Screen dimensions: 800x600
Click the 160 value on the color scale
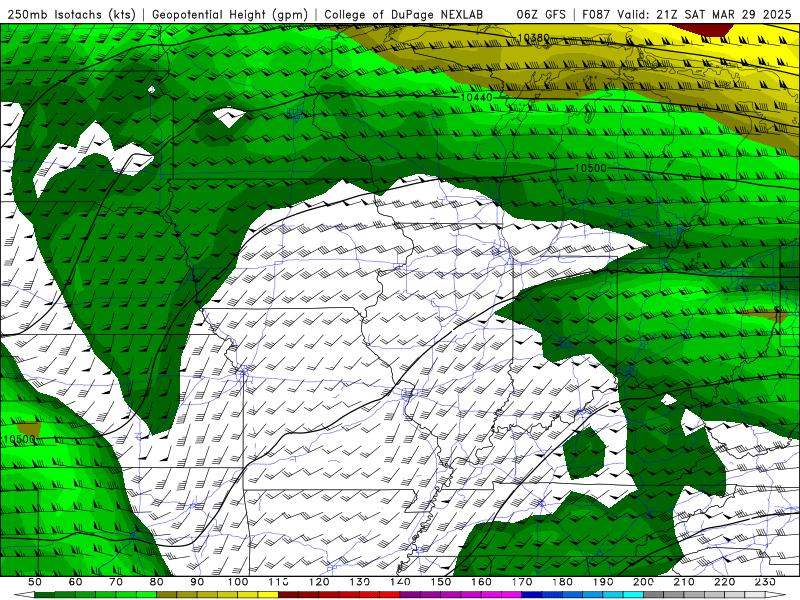tap(481, 582)
